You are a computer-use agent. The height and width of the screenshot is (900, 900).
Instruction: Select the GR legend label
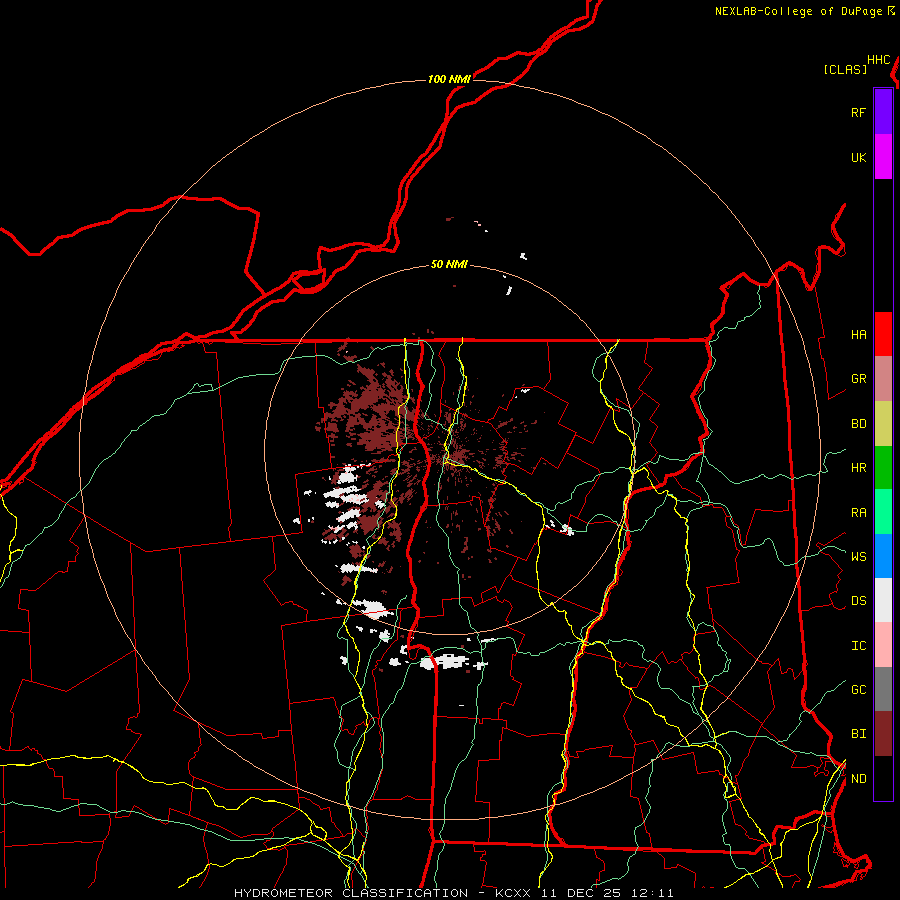[858, 378]
